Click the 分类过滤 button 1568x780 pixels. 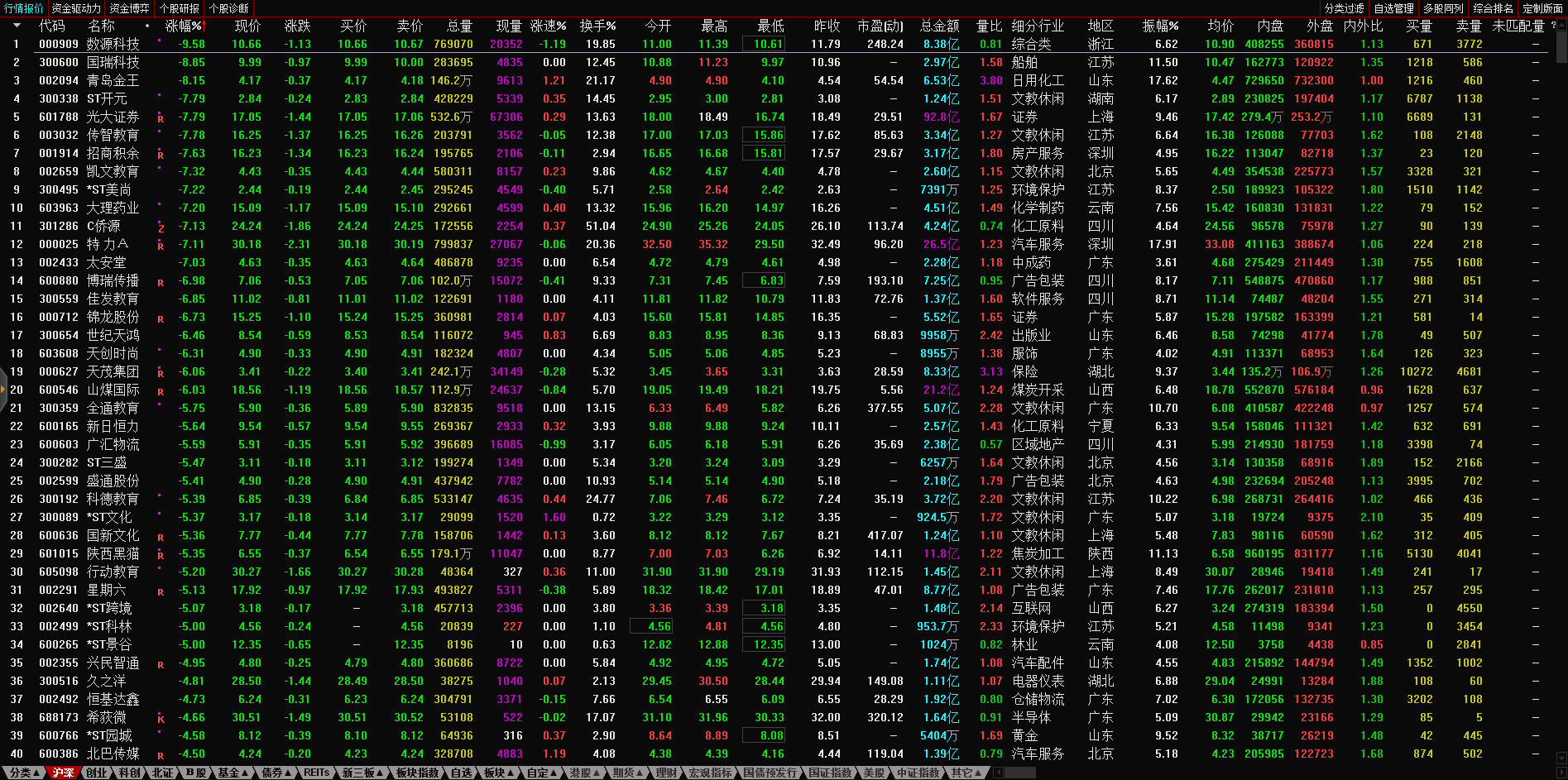(x=1344, y=8)
